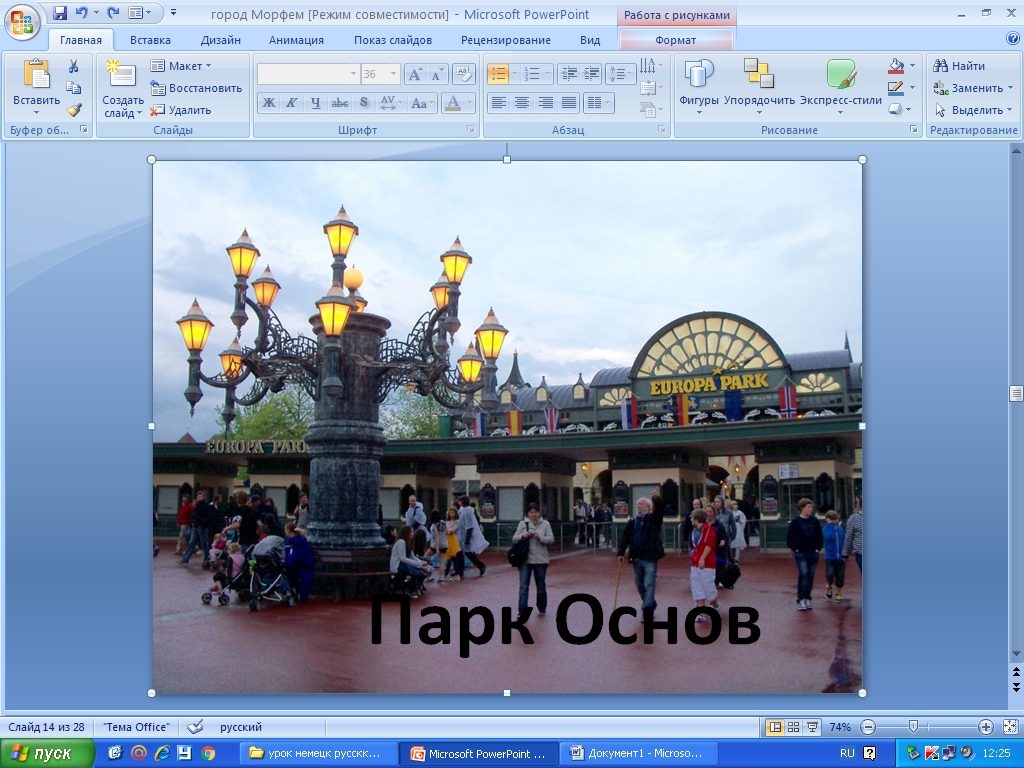Expand the font size dropdown showing 36
Image resolution: width=1024 pixels, height=768 pixels.
(393, 74)
